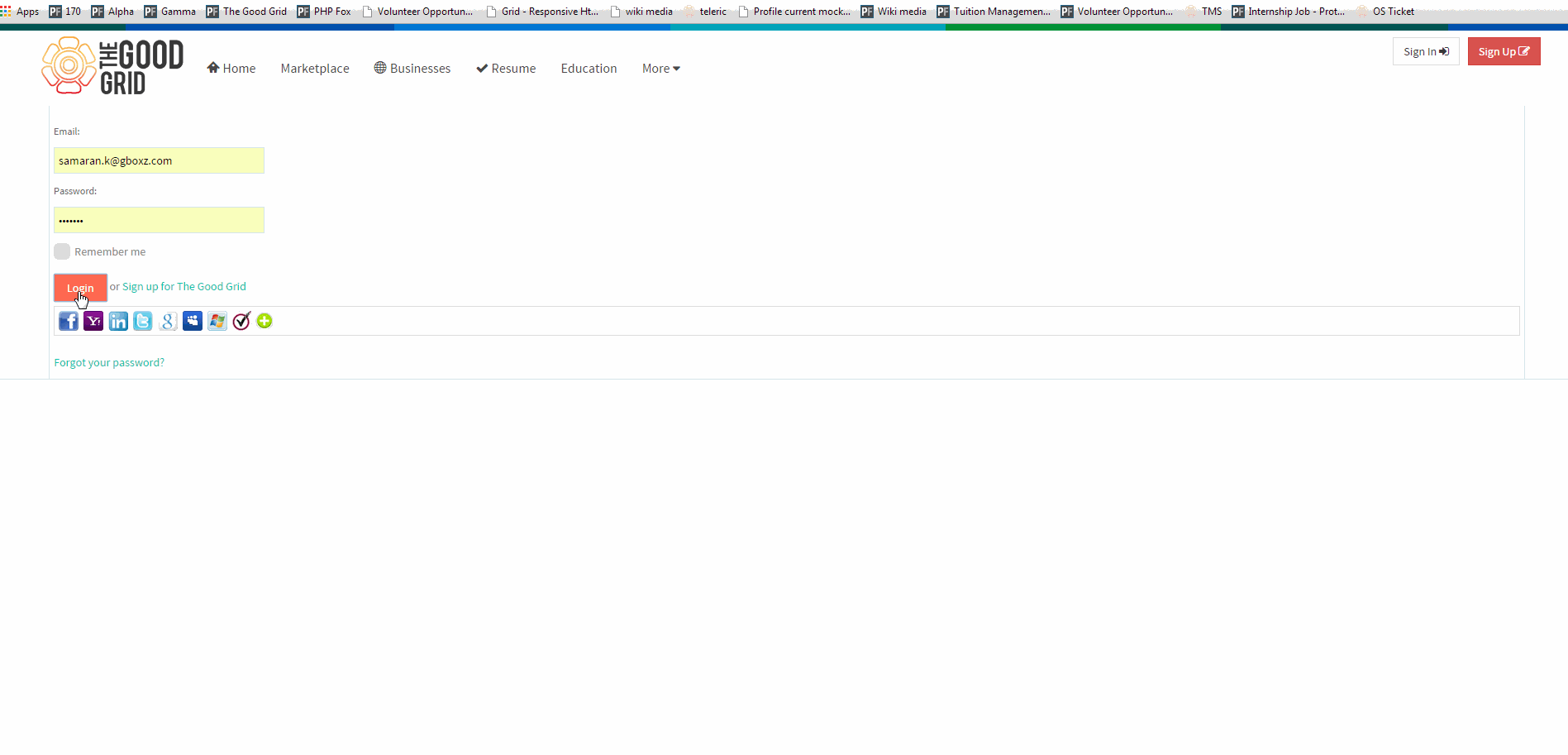Open the OS Ticket bookmark
The width and height of the screenshot is (1568, 755).
[x=1385, y=12]
